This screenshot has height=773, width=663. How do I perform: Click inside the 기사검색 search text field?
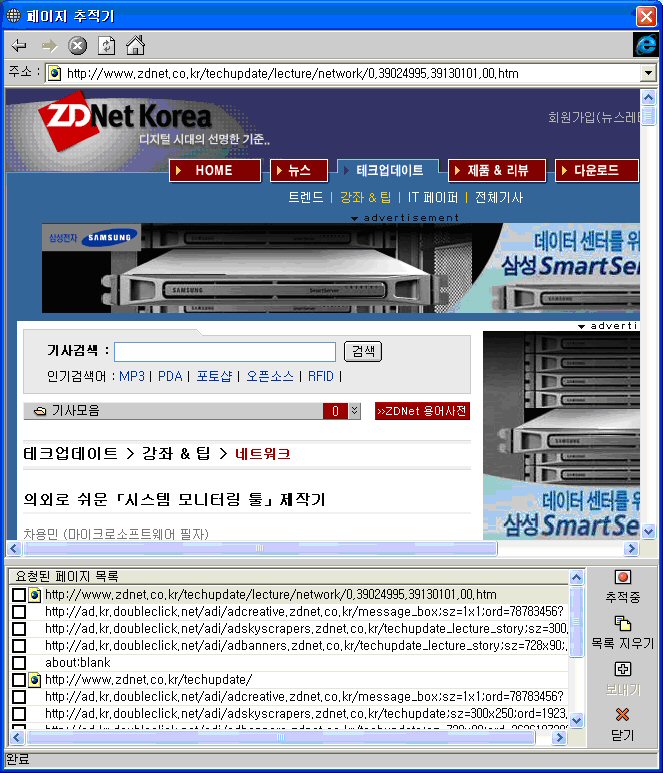click(x=224, y=352)
